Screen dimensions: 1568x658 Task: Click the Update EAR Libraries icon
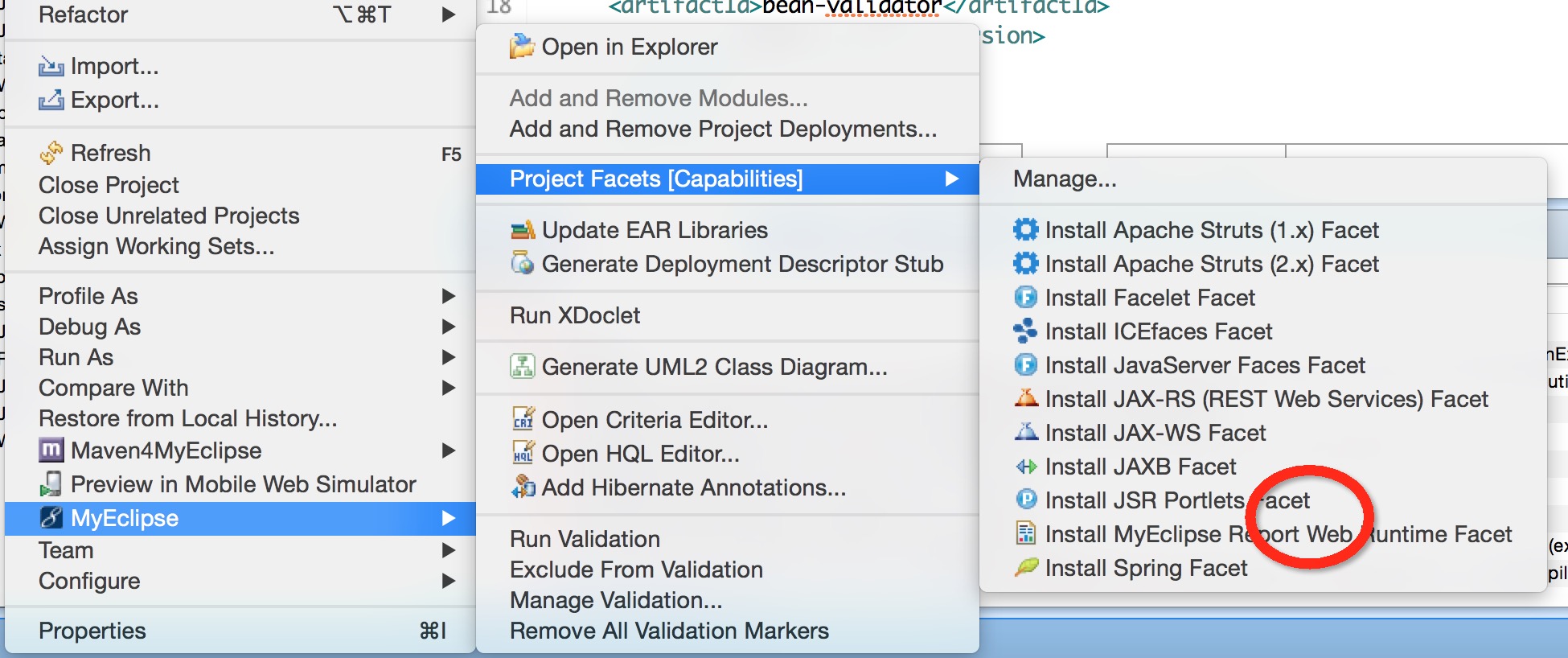point(523,230)
